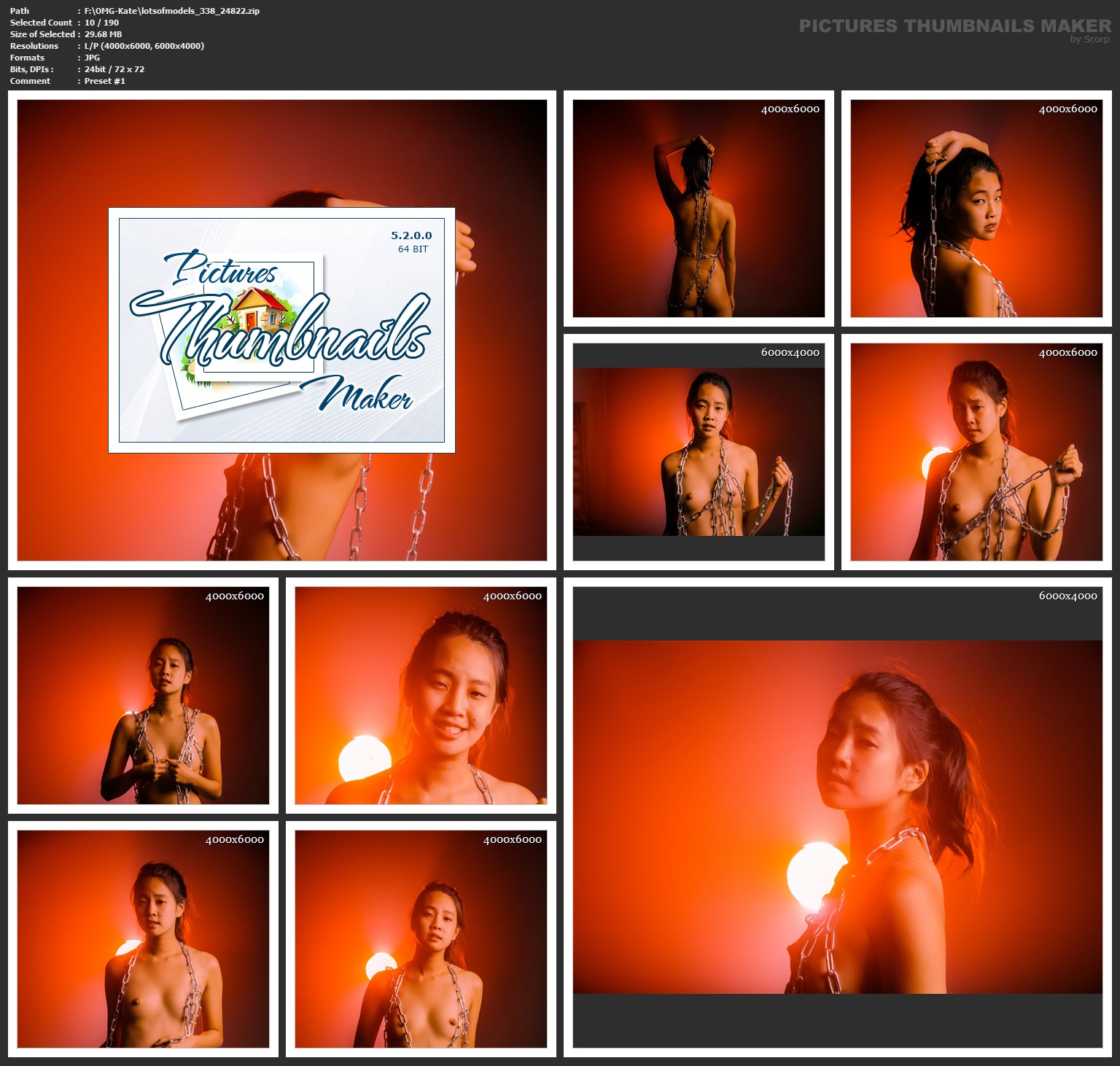Image resolution: width=1120 pixels, height=1066 pixels.
Task: Click the 'Path' field label
Action: pyautogui.click(x=20, y=11)
